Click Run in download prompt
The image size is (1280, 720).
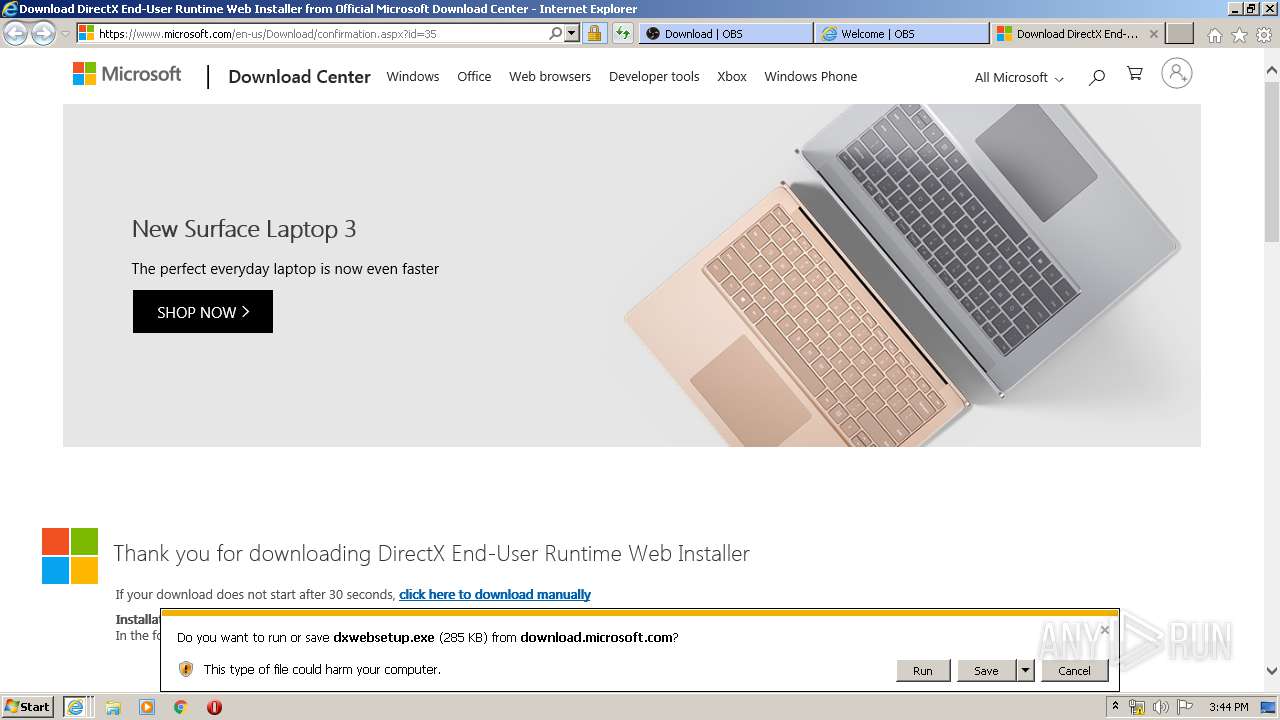[923, 671]
